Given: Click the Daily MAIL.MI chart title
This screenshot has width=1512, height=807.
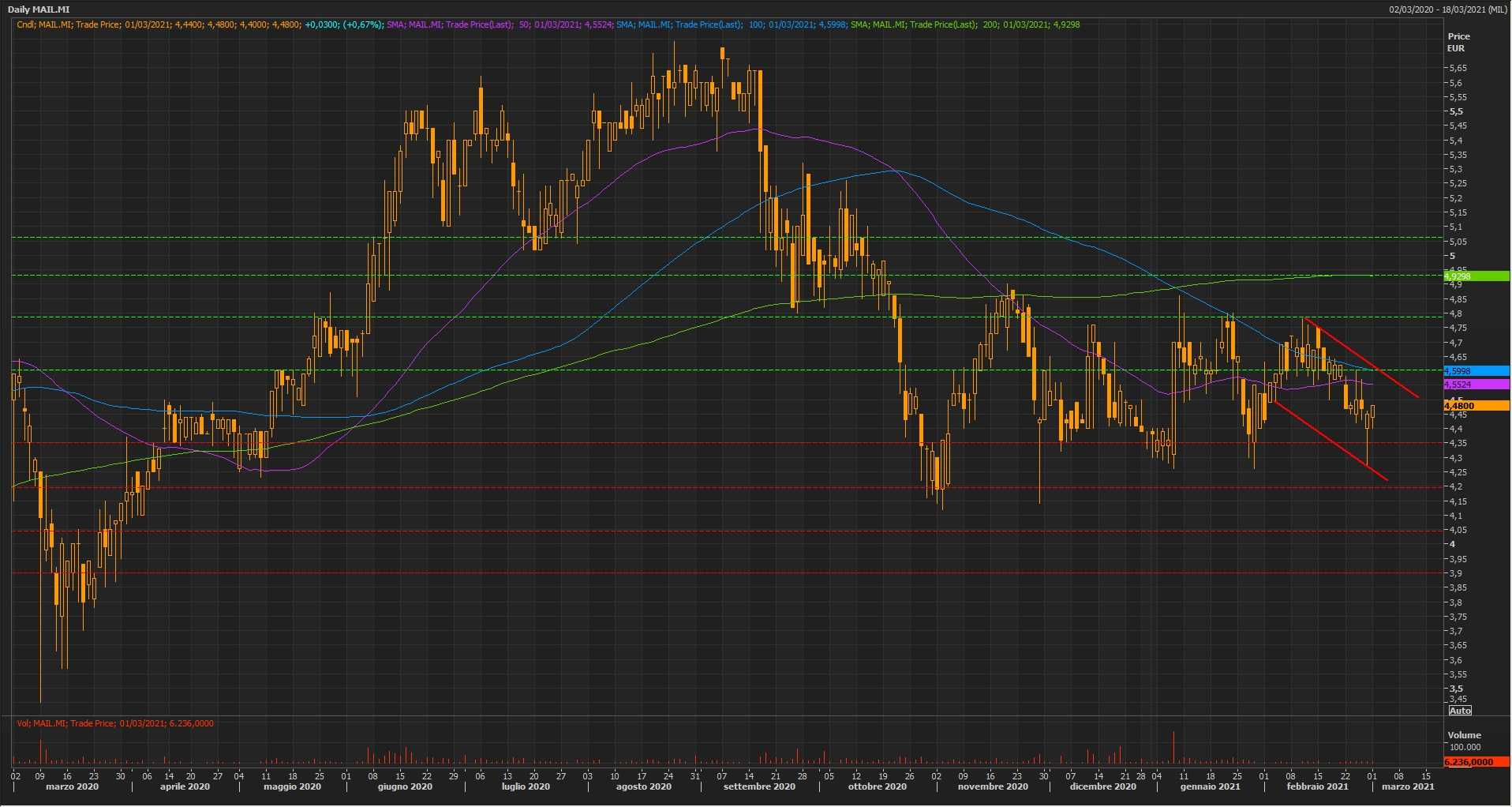Looking at the screenshot, I should (x=39, y=9).
